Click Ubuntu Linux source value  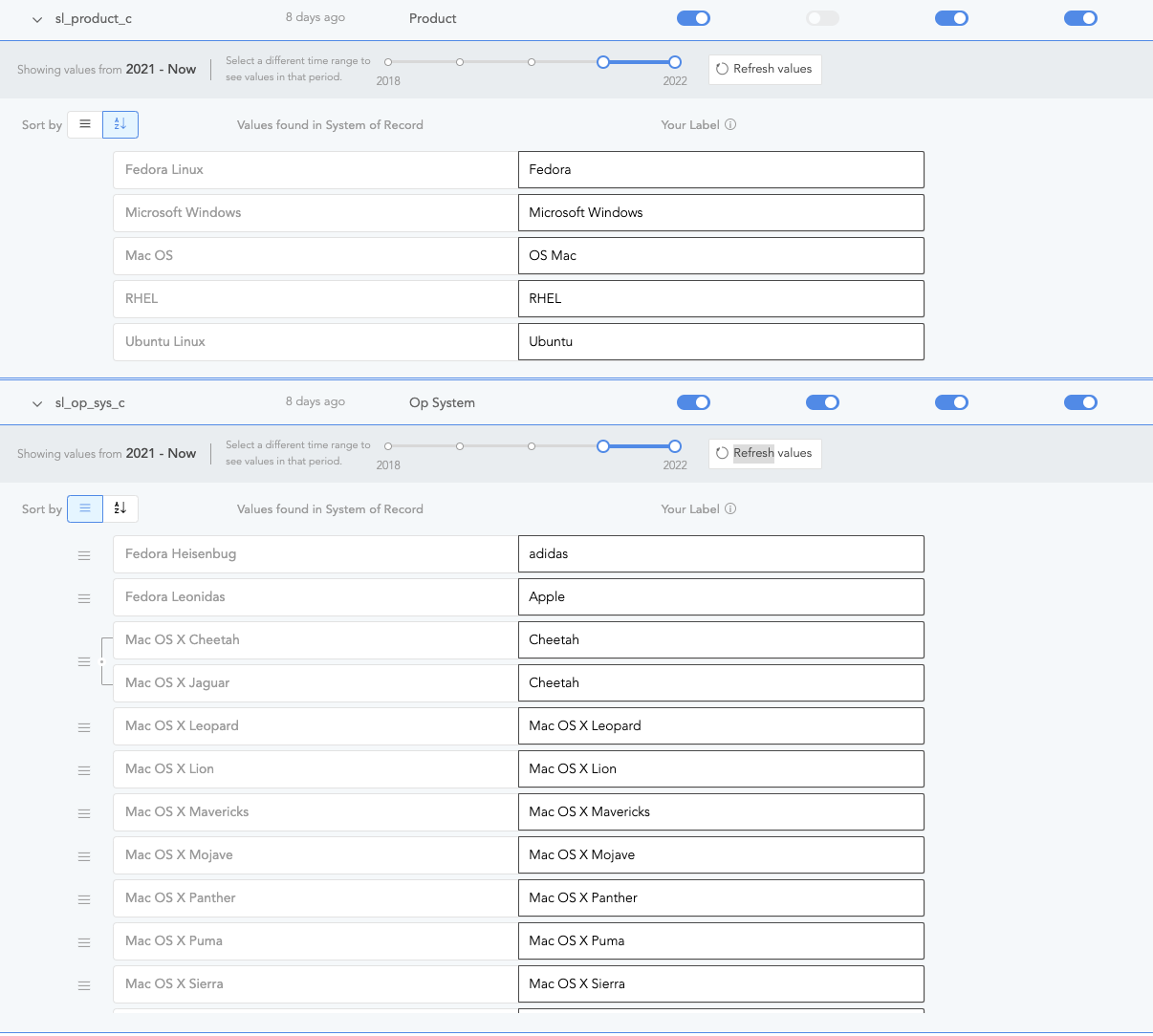(315, 341)
